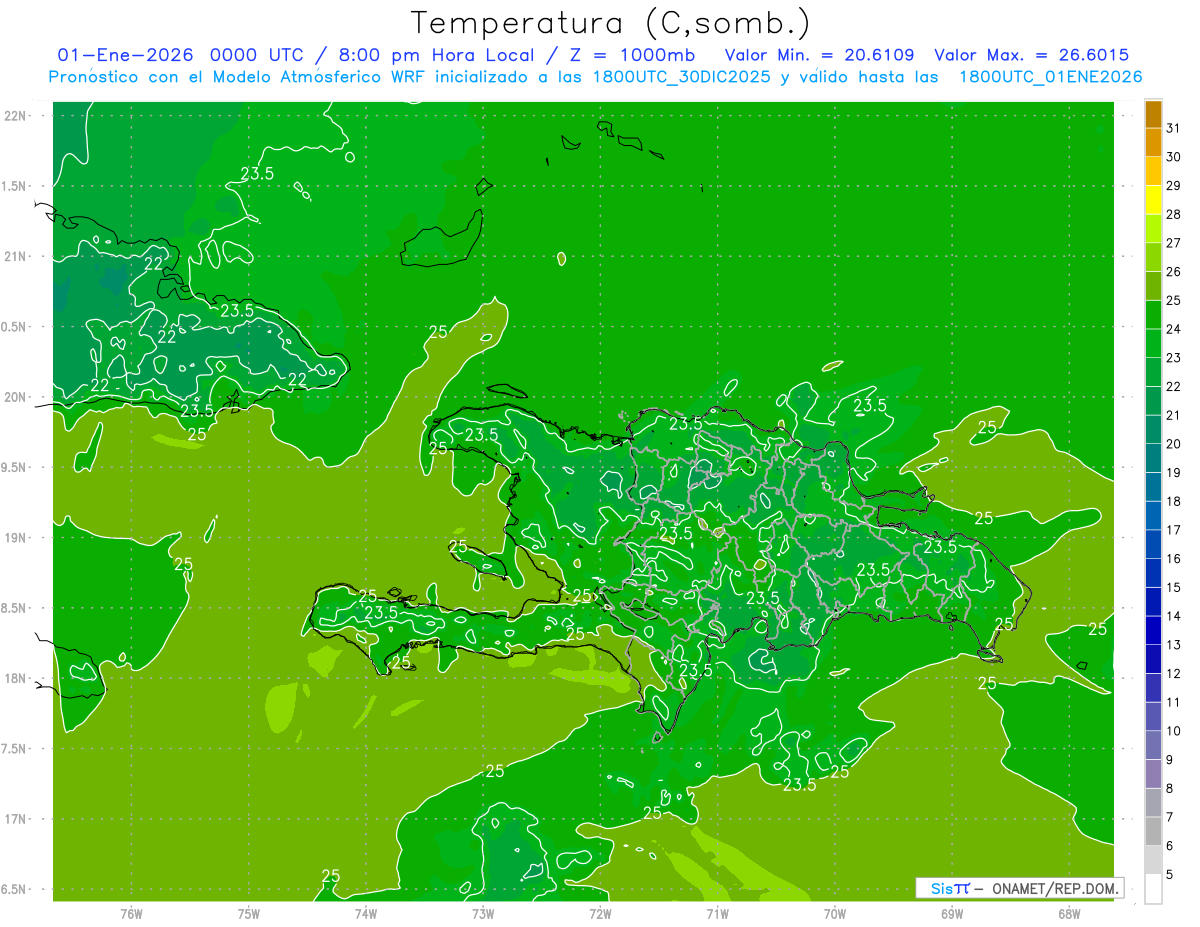Screen dimensions: 1200x927
Task: Click the 75W longitude axis label
Action: (x=249, y=913)
